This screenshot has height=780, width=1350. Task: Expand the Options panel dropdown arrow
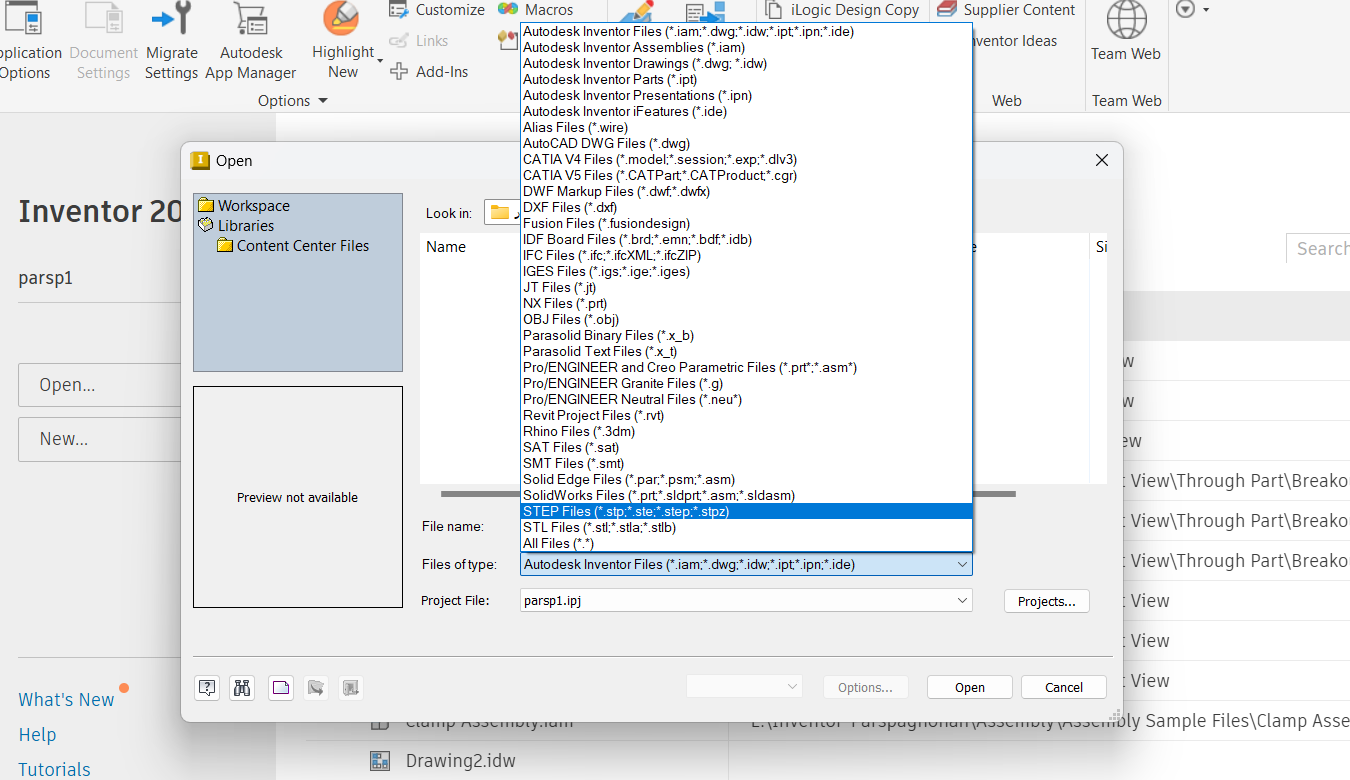coord(322,101)
